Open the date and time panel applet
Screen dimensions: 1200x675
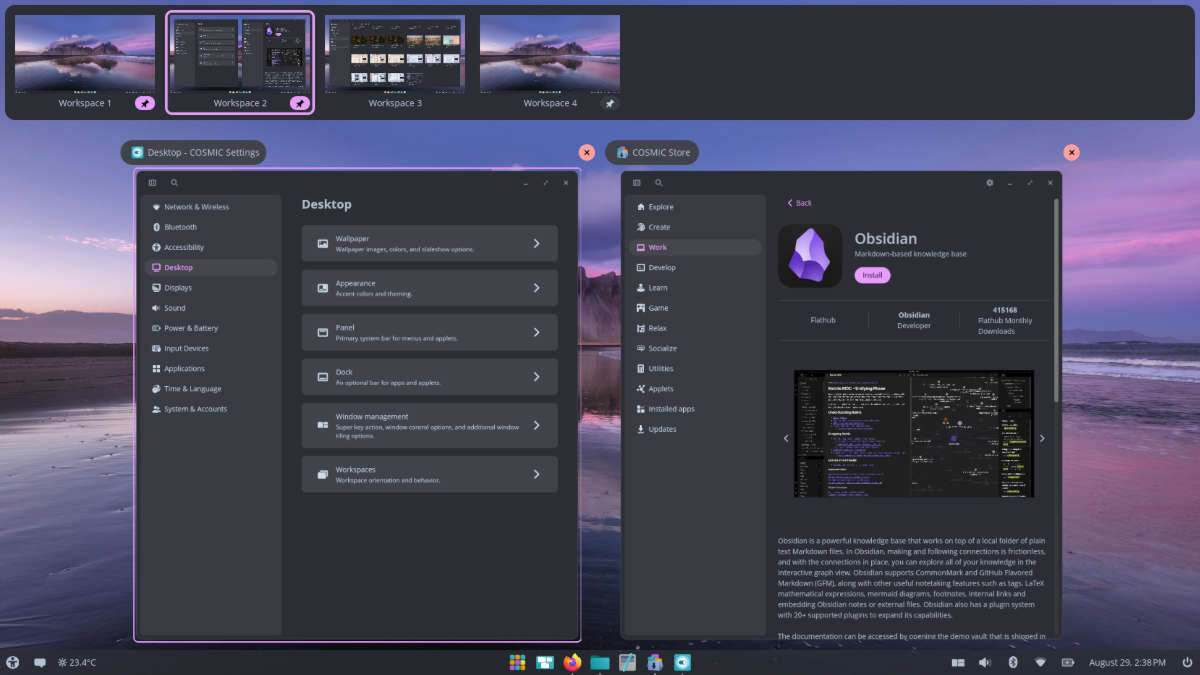1126,662
